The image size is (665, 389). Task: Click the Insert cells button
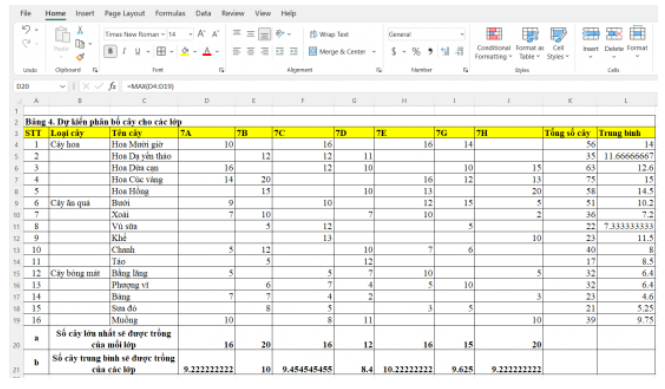[590, 42]
